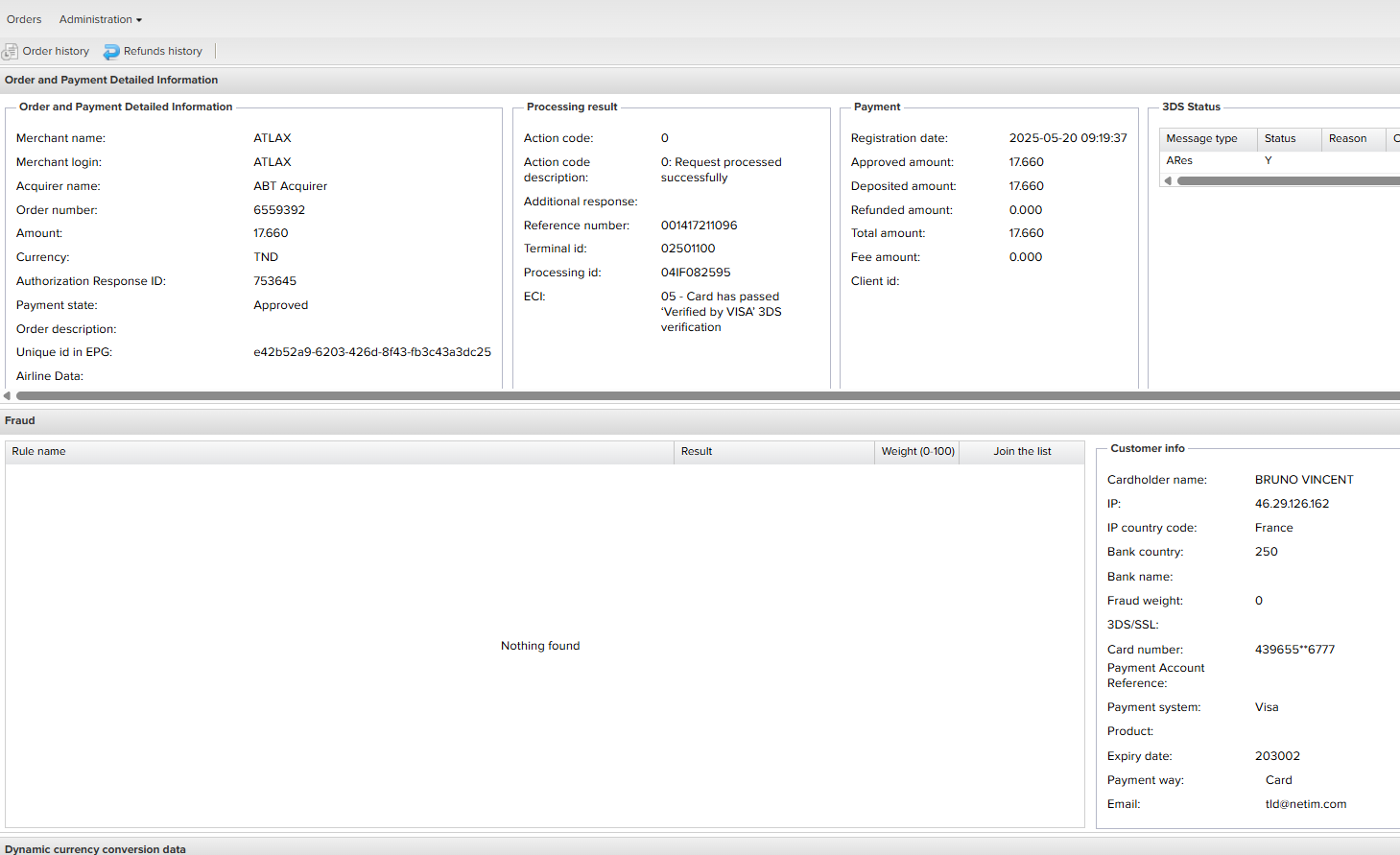Click the main panel left scroll arrow
The image size is (1400, 855).
pos(7,395)
